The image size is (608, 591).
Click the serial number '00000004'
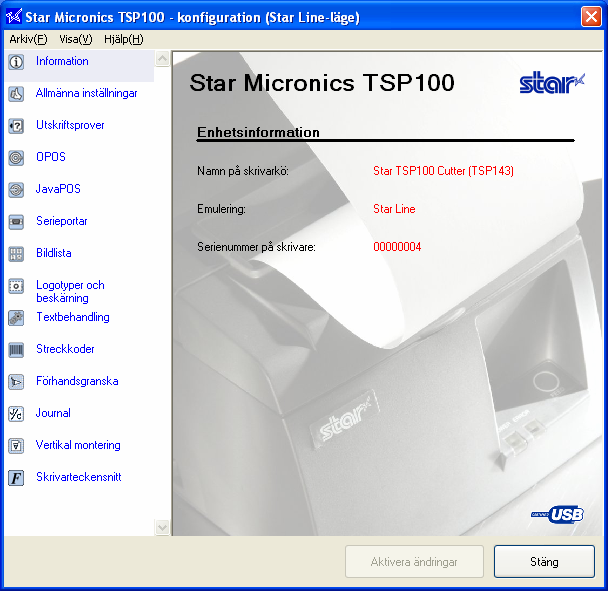tap(397, 247)
